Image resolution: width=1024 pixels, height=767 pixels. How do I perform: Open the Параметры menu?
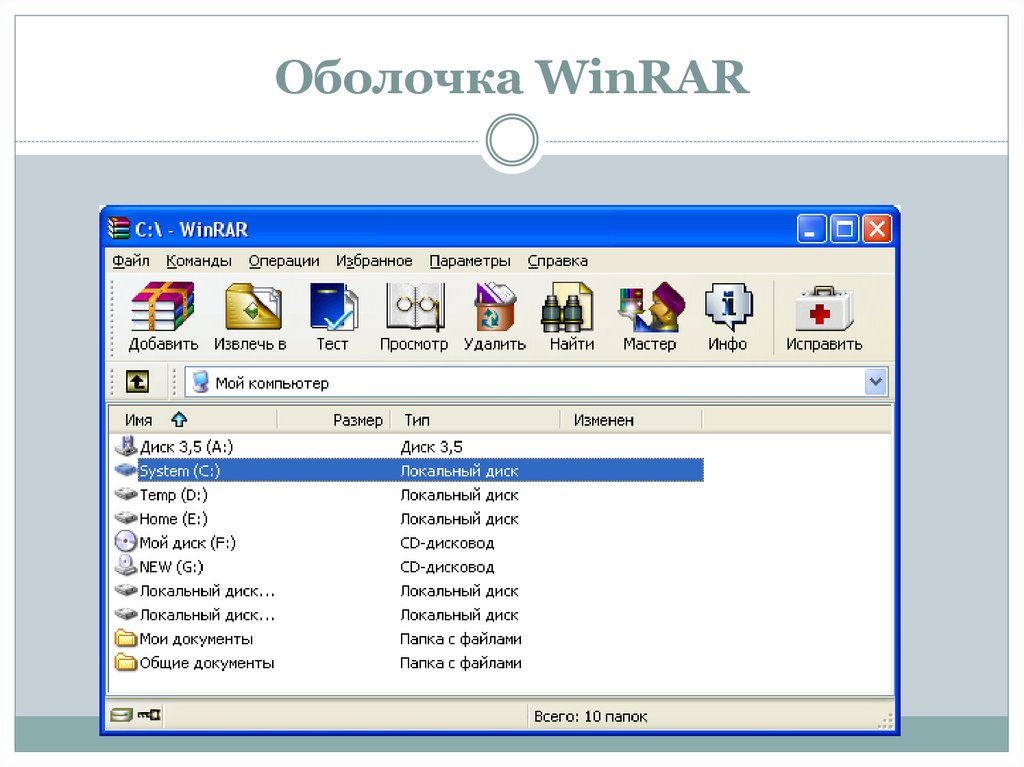point(470,261)
